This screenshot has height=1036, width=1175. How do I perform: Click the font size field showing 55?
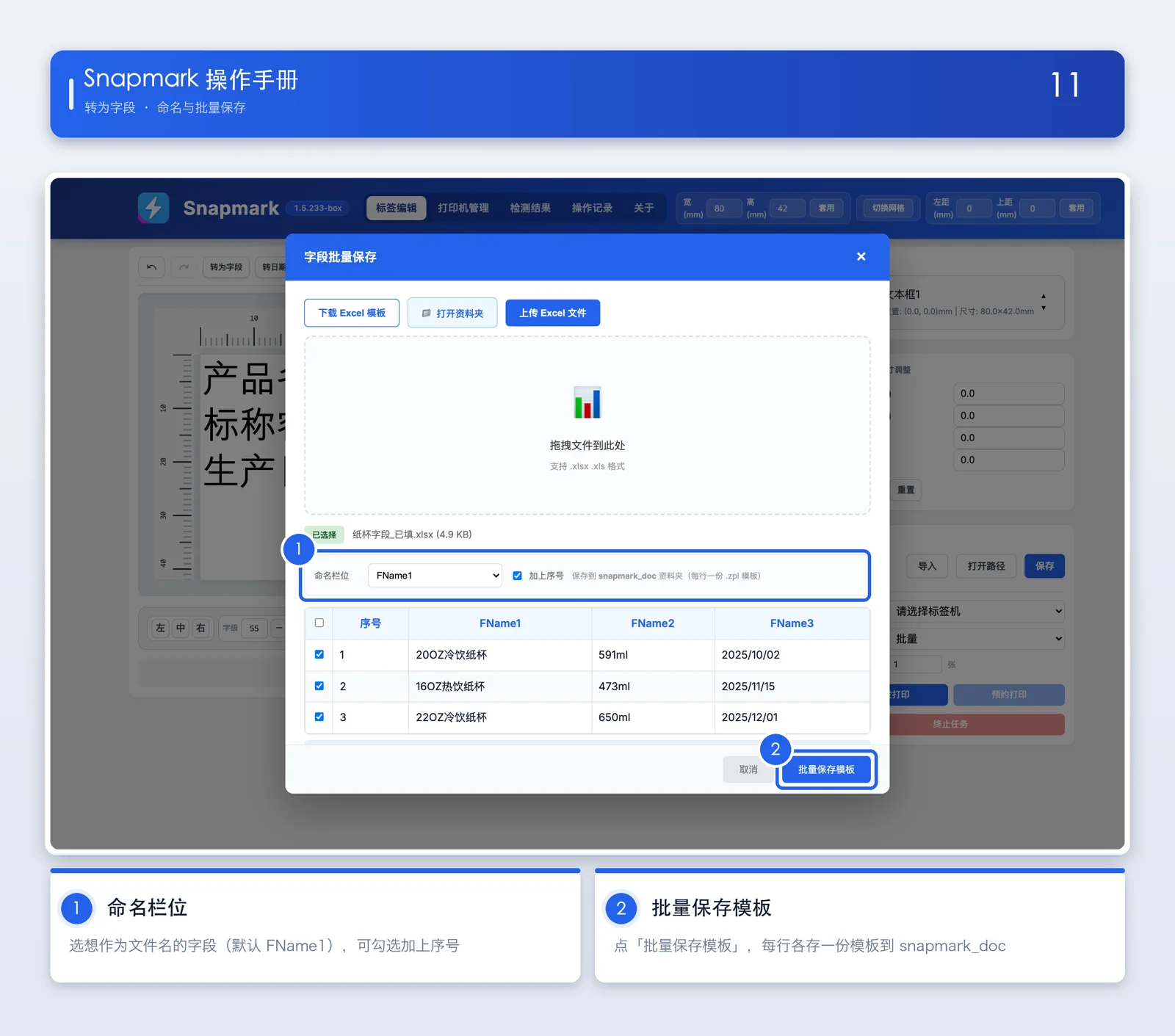click(x=255, y=628)
